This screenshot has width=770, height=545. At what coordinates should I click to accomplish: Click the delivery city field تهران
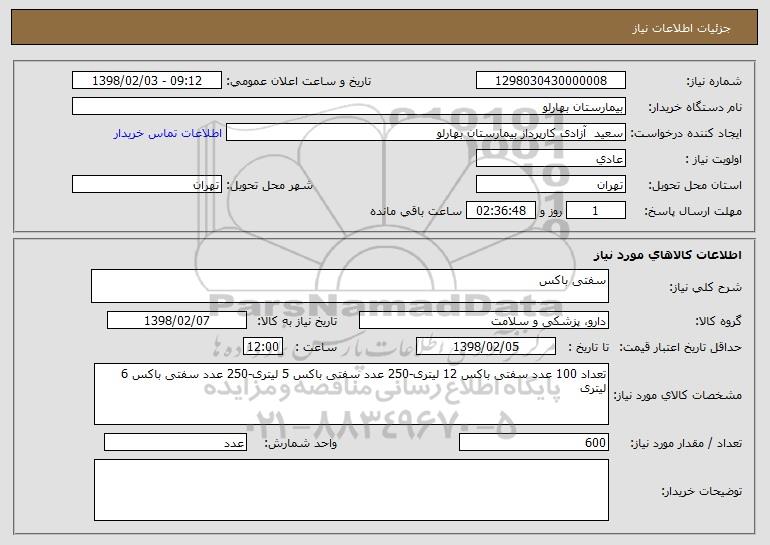[x=147, y=185]
